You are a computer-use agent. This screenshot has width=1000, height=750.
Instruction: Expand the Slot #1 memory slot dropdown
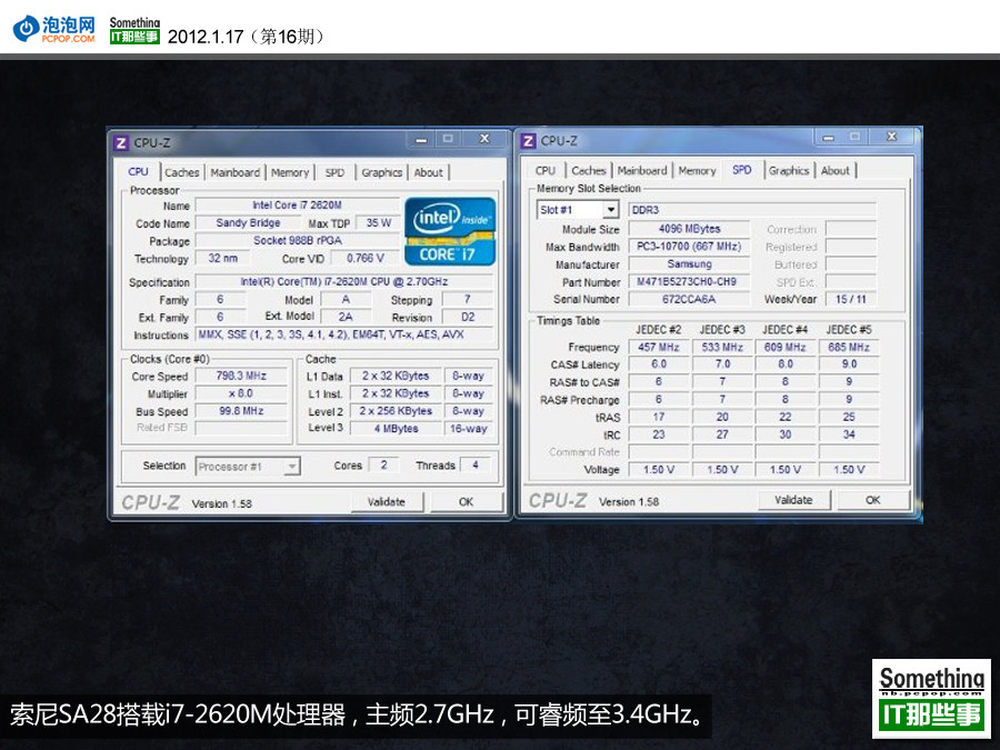611,209
